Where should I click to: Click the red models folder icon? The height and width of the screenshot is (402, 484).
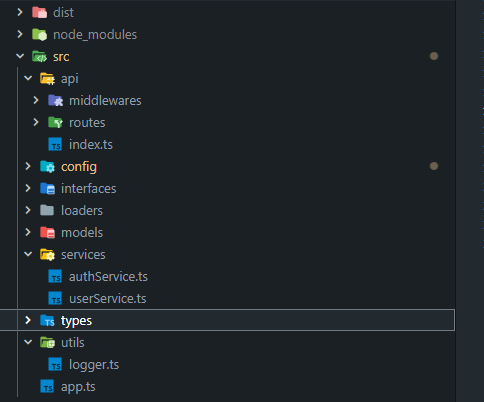[x=47, y=233]
